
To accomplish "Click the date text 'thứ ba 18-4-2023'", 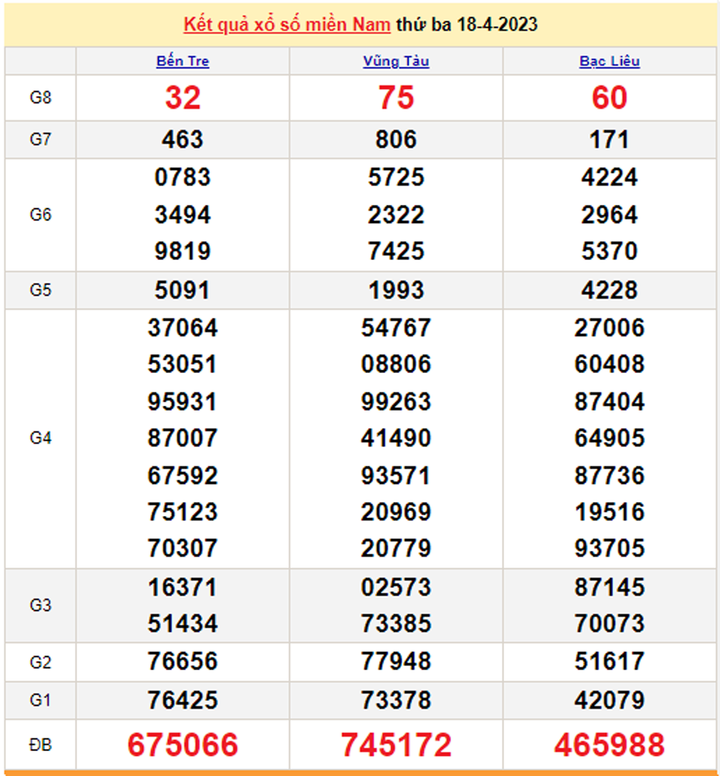I will click(466, 24).
